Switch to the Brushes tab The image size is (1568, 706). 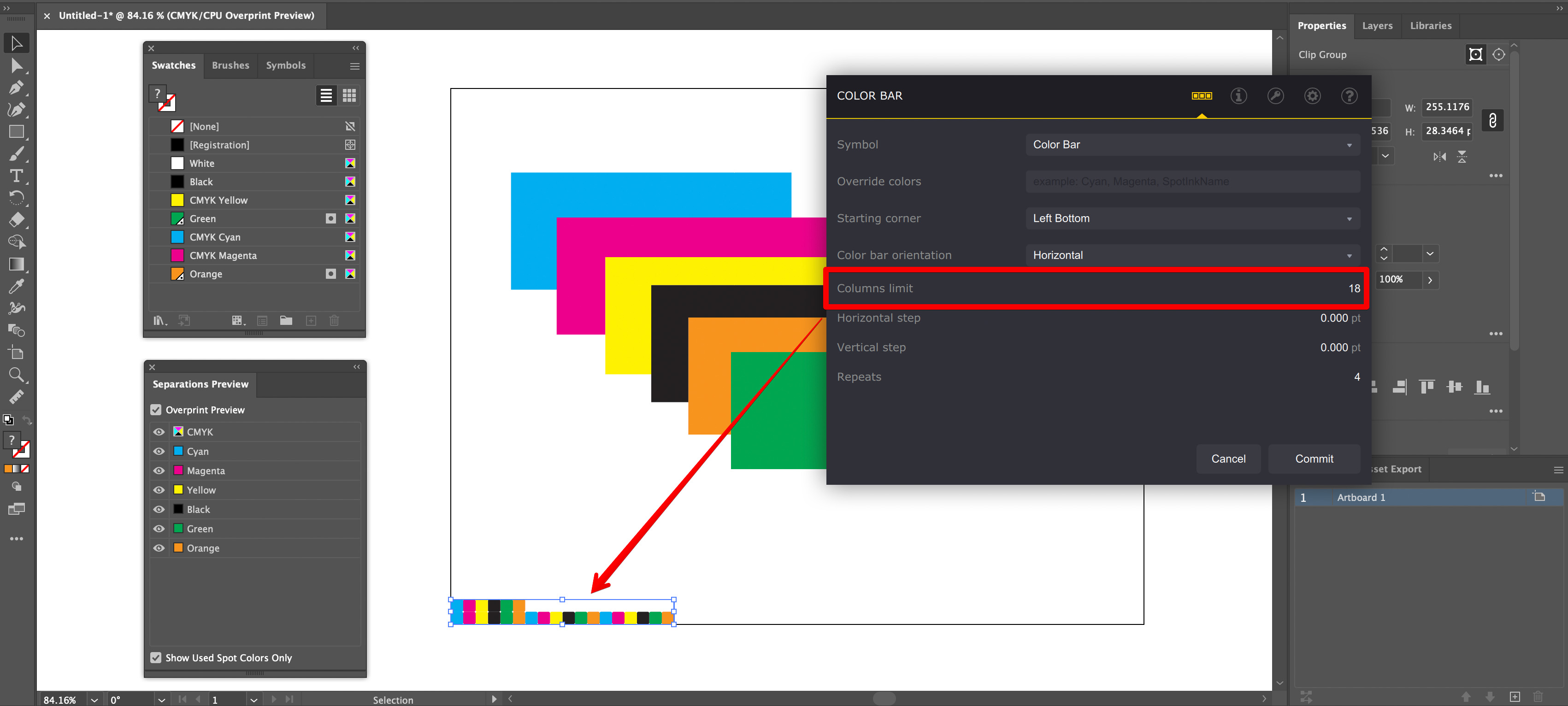[x=230, y=65]
